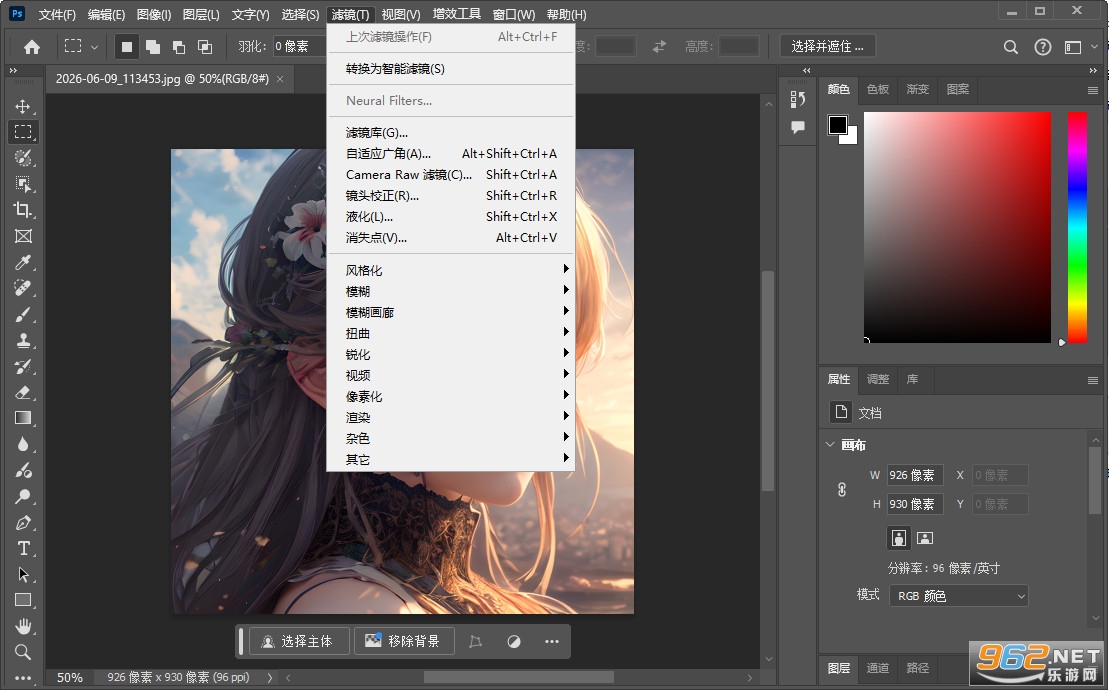Screen dimensions: 1109x691
Task: Open Camera Raw 滤镜(C)...
Action: [451, 175]
